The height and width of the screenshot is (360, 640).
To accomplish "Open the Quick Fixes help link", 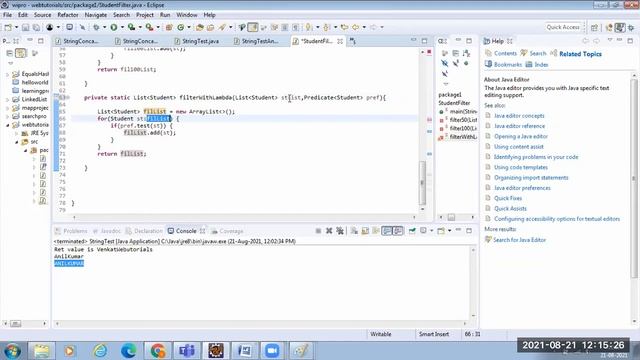I will (x=508, y=198).
